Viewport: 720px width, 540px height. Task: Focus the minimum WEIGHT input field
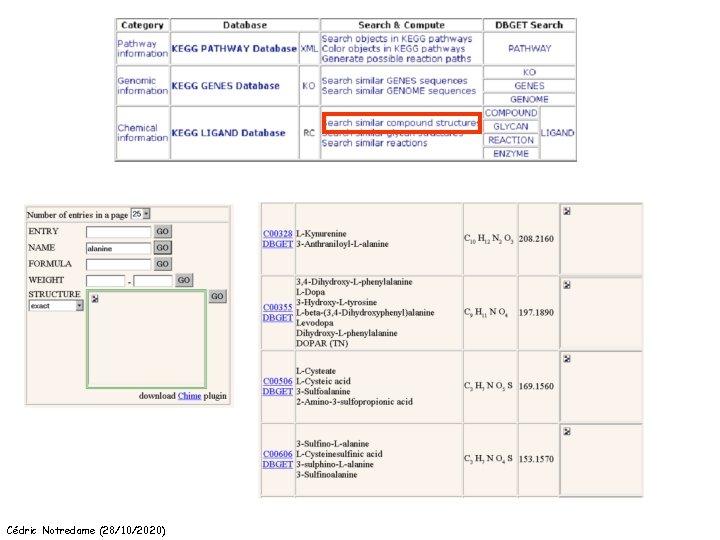[x=106, y=281]
